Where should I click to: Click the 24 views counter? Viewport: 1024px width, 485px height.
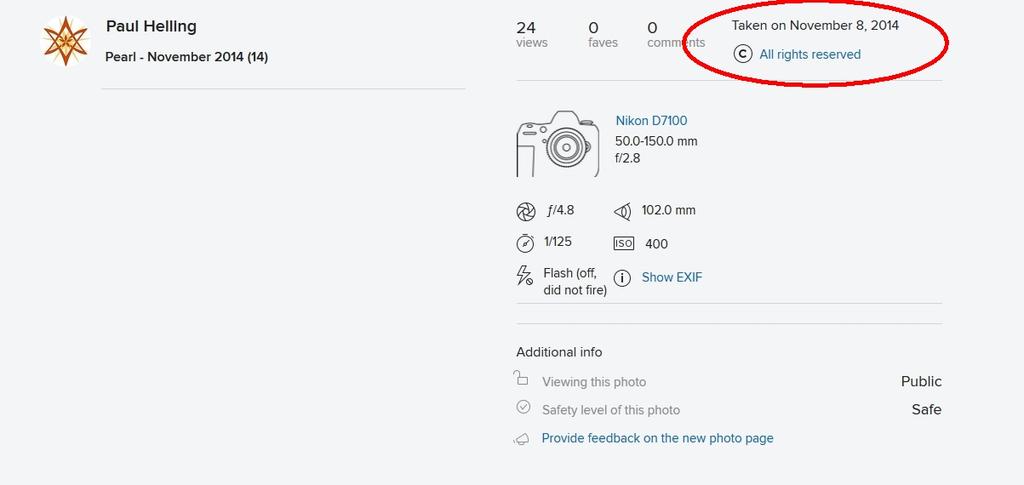[531, 34]
